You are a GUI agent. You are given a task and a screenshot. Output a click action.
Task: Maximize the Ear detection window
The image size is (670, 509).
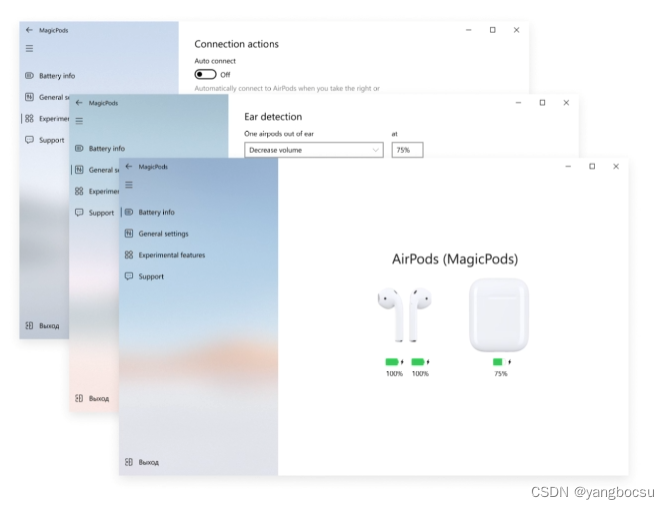pyautogui.click(x=542, y=103)
